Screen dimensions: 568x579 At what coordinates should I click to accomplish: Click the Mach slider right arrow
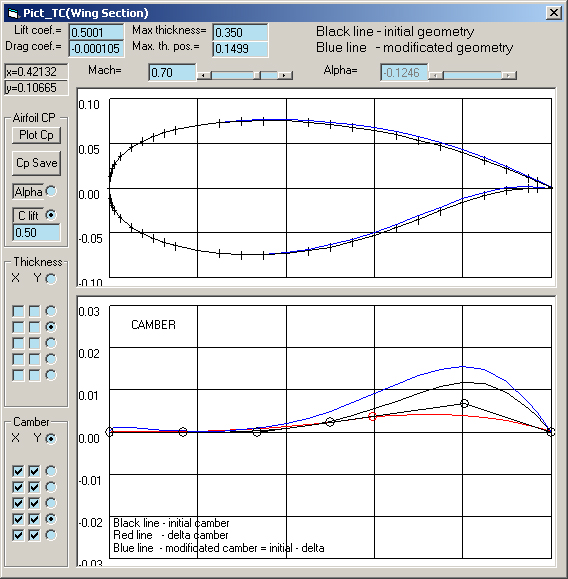pos(284,75)
